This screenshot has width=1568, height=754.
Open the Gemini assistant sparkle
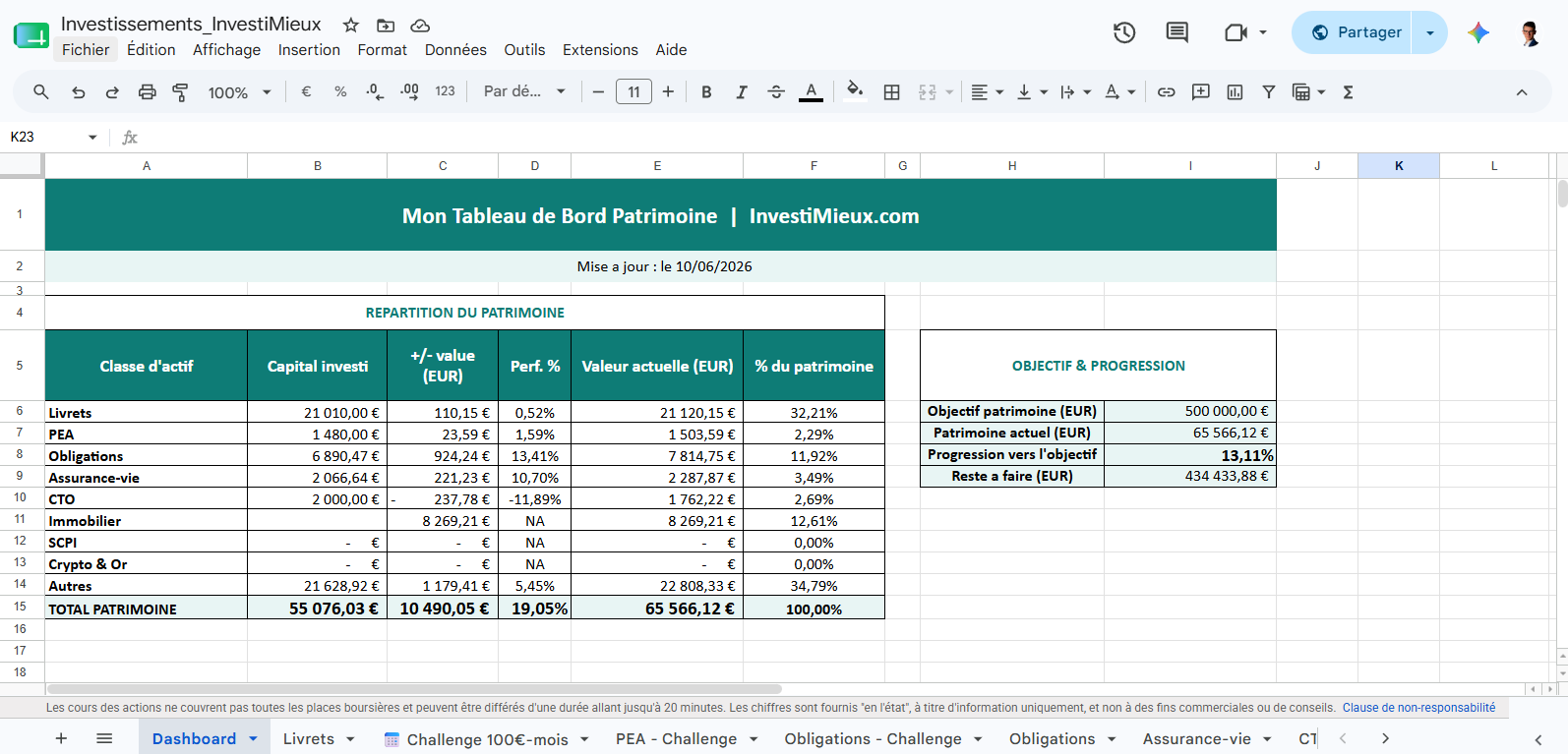[x=1478, y=32]
